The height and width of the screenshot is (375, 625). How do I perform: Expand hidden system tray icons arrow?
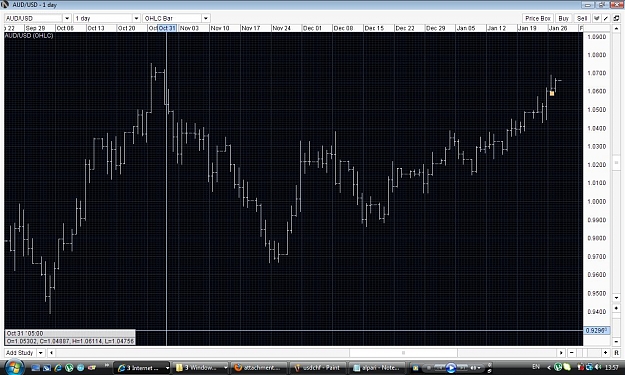coord(548,368)
